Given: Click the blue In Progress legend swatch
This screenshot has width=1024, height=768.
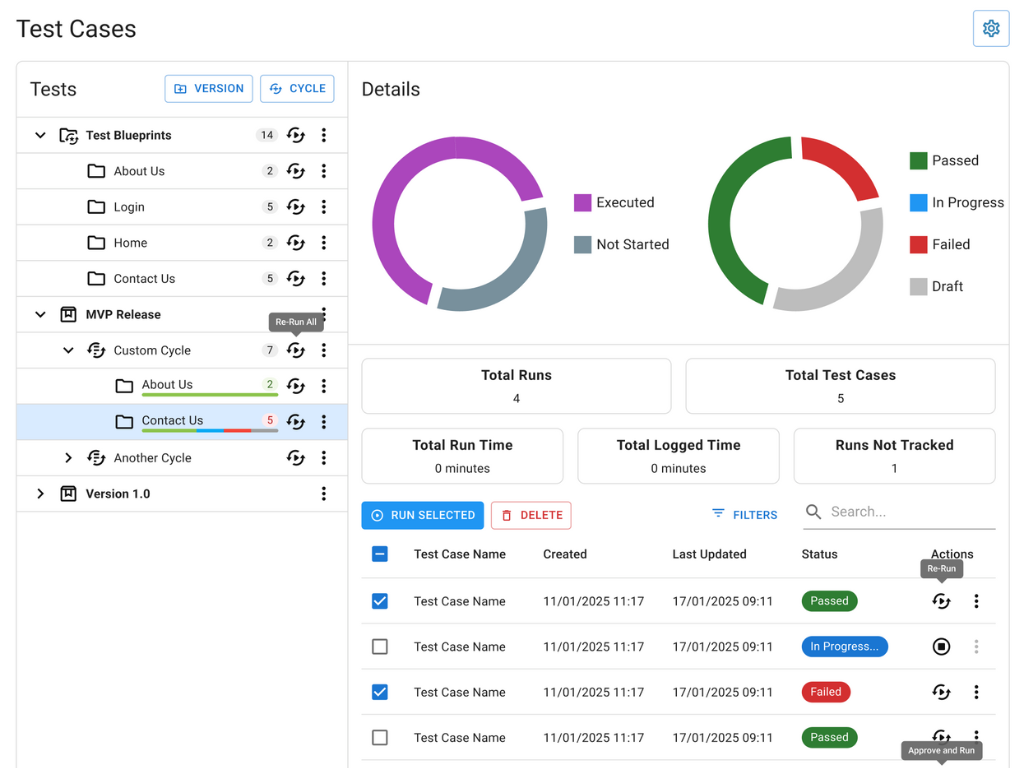Looking at the screenshot, I should 919,202.
